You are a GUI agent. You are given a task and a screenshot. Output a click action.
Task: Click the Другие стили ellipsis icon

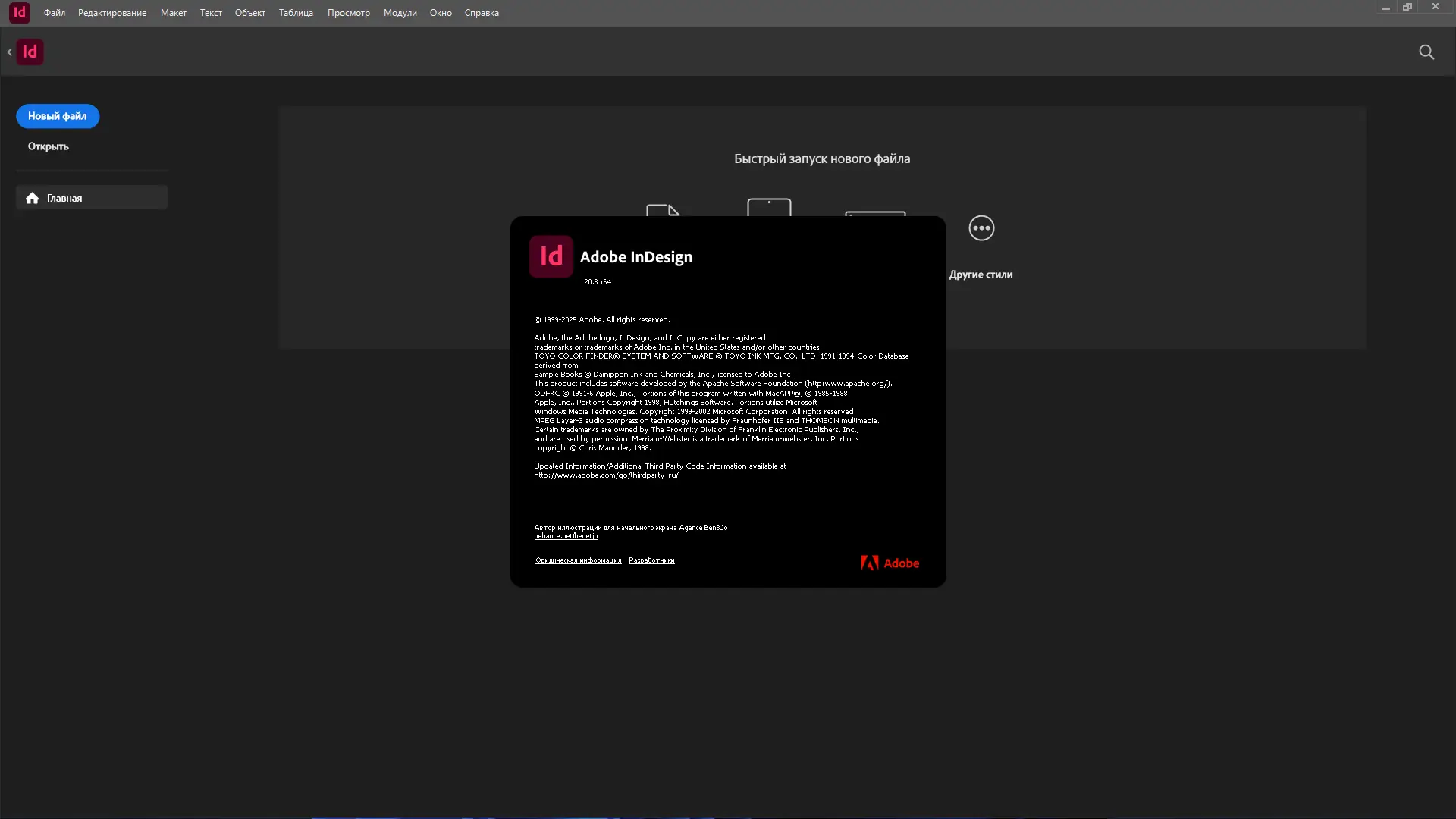pyautogui.click(x=981, y=228)
